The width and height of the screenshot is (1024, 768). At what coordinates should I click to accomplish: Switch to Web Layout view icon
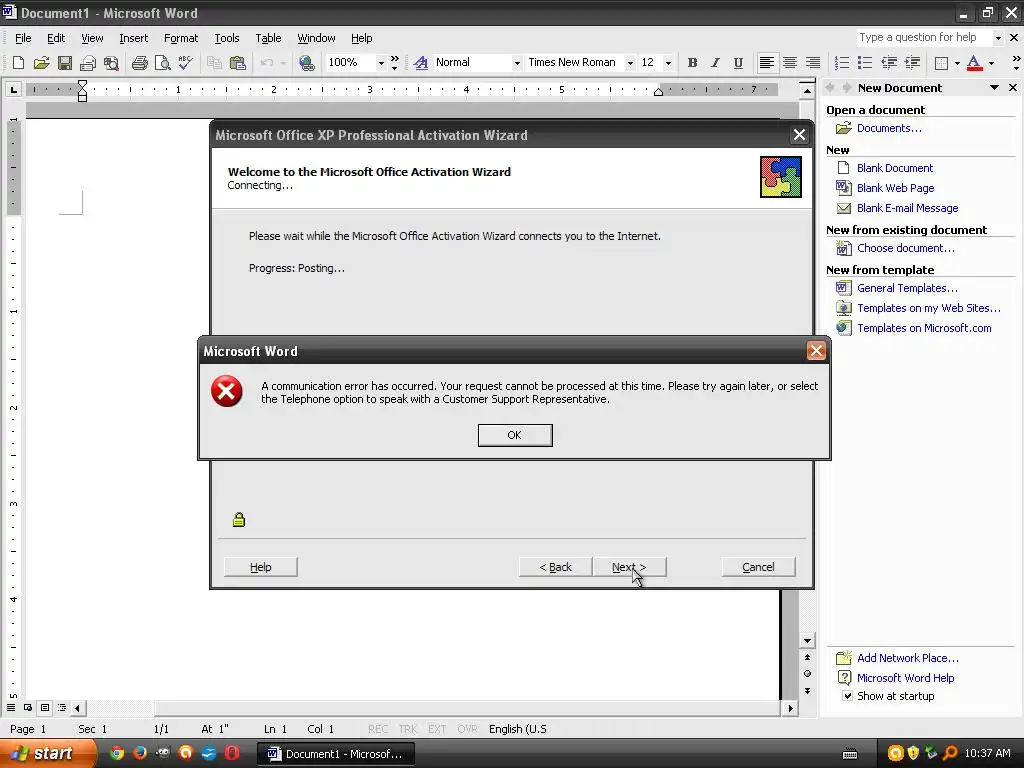[27, 707]
